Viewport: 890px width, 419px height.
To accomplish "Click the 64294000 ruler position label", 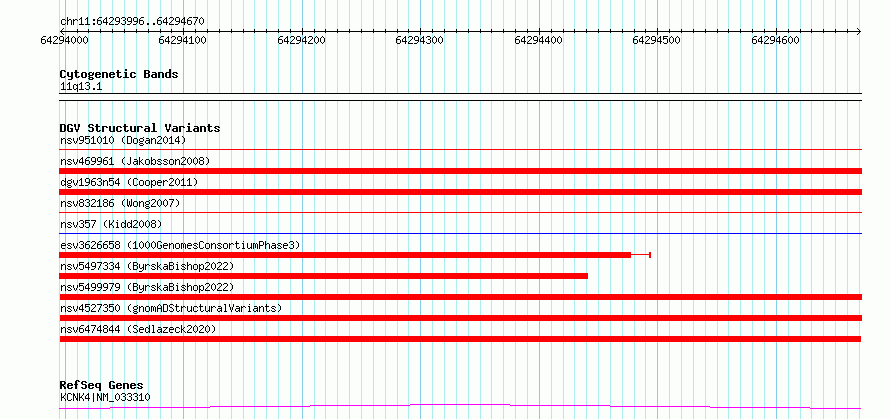I will pyautogui.click(x=65, y=40).
